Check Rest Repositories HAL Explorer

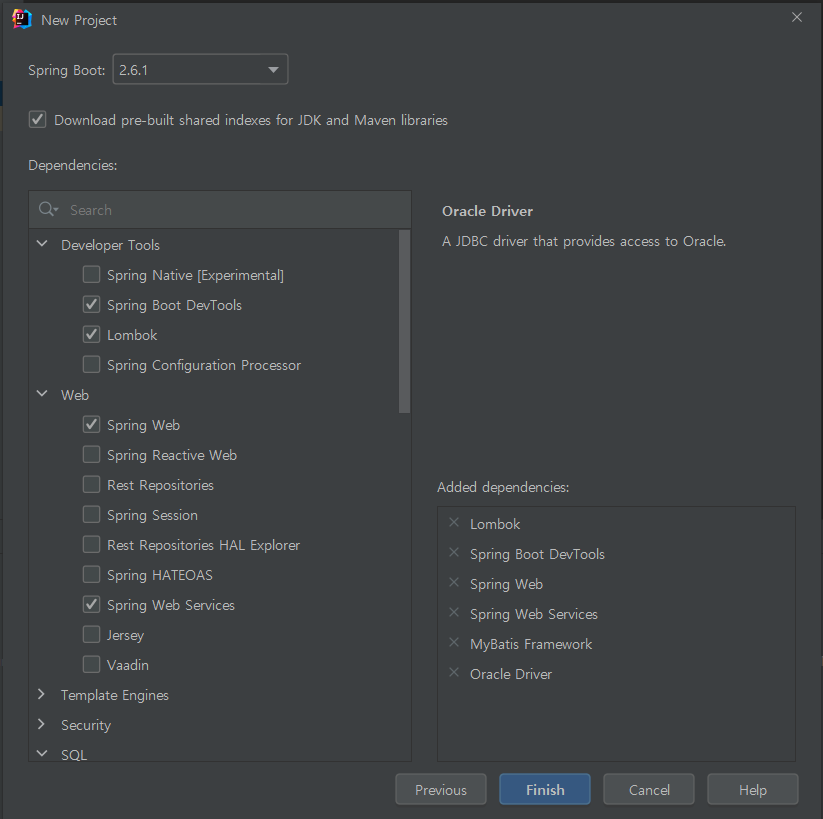91,544
